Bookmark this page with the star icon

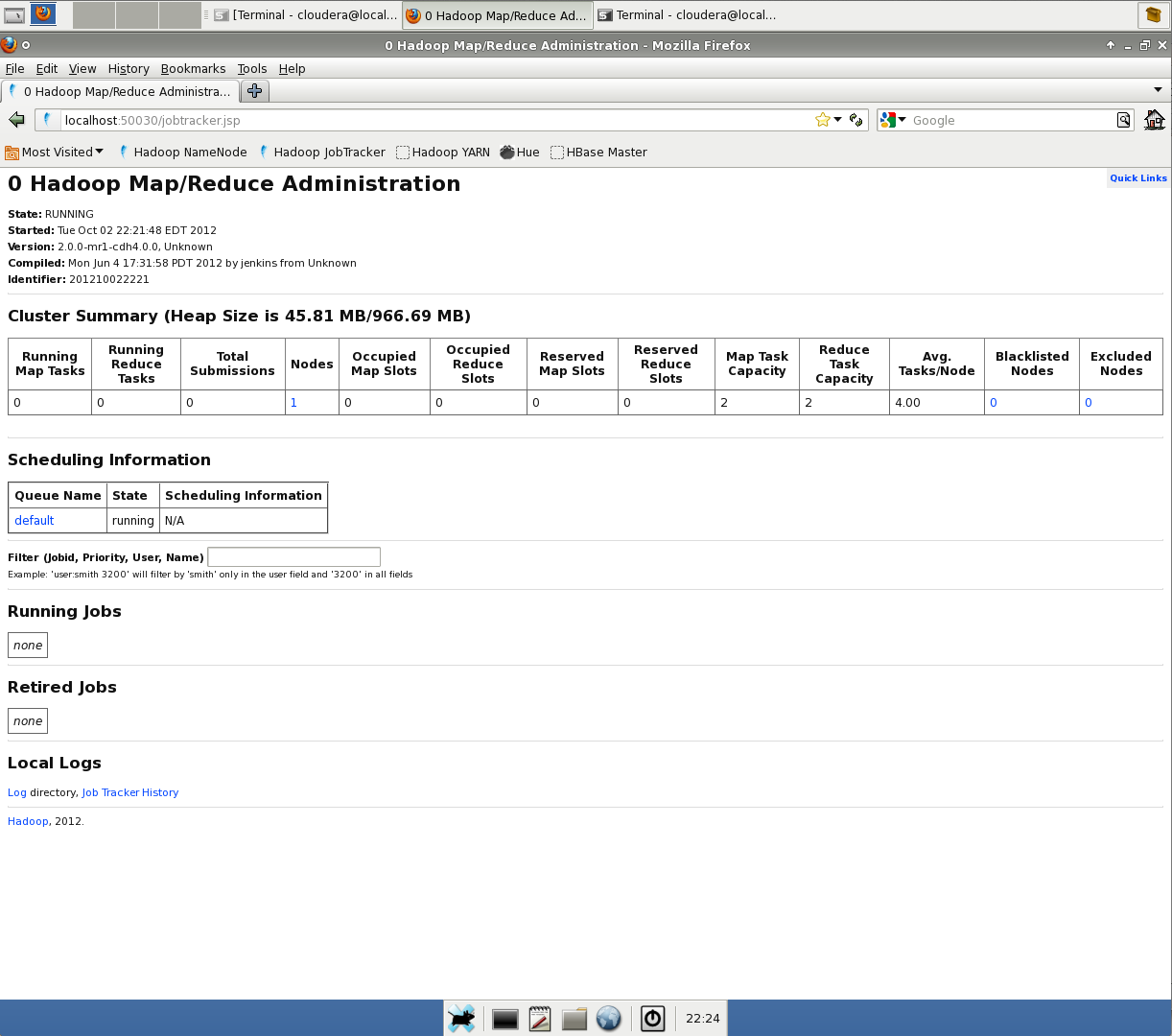(822, 120)
